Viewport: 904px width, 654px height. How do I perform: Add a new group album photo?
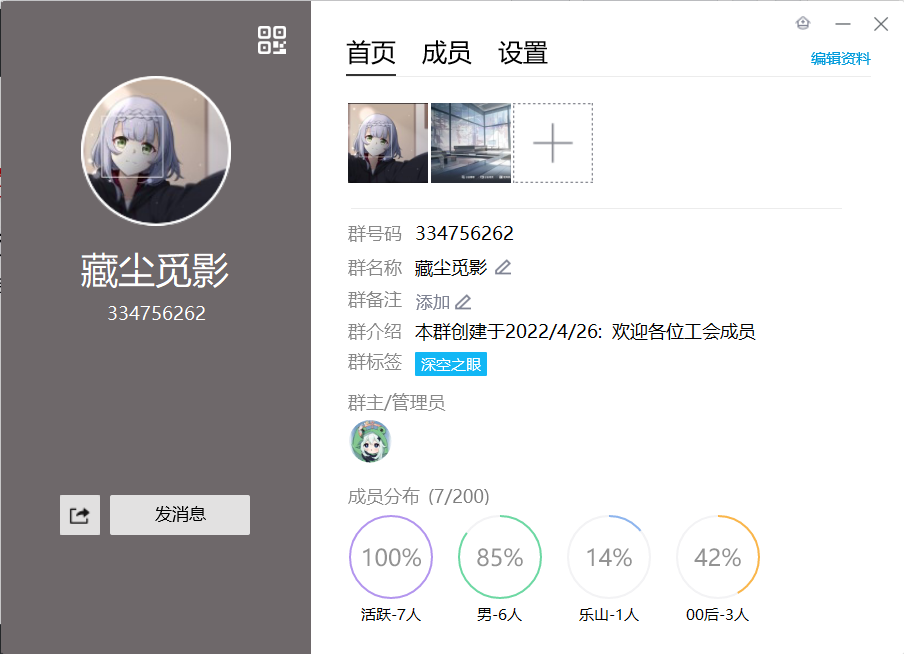click(x=552, y=143)
